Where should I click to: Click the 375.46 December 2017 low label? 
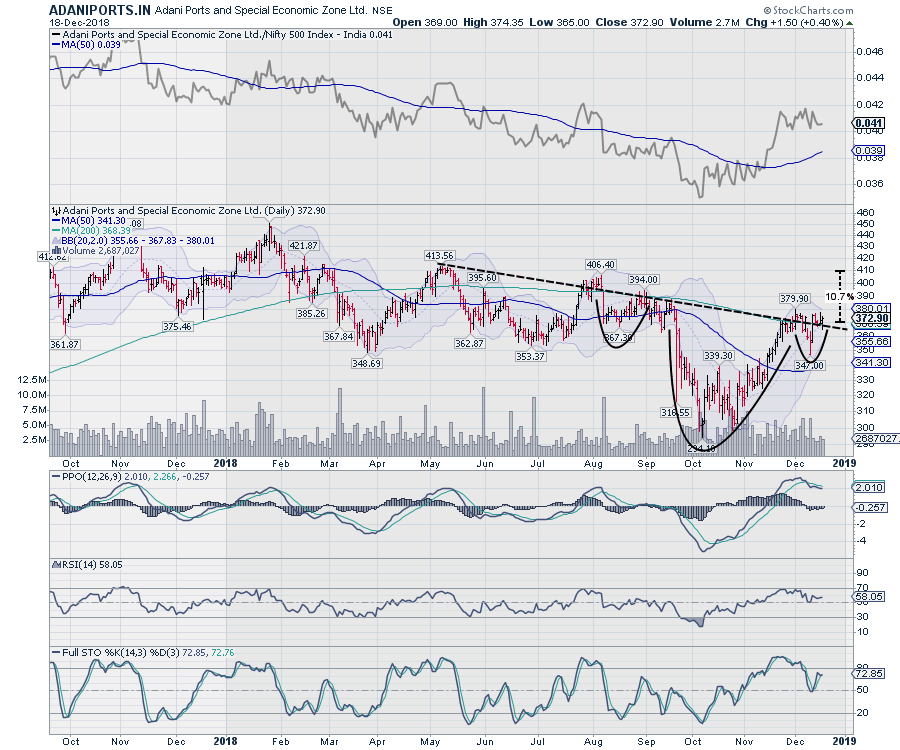[177, 326]
